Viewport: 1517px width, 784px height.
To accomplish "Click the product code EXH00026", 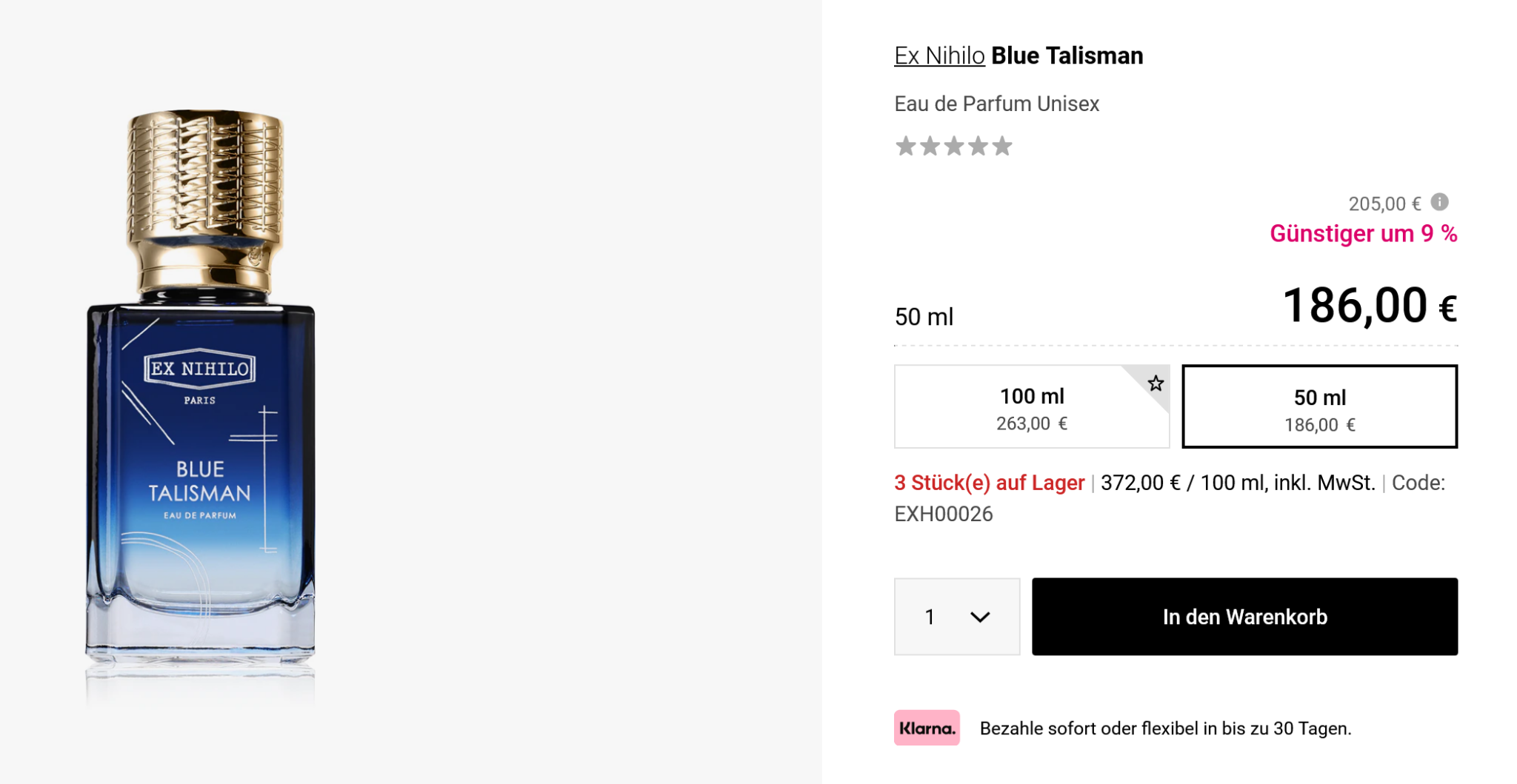I will (x=943, y=514).
